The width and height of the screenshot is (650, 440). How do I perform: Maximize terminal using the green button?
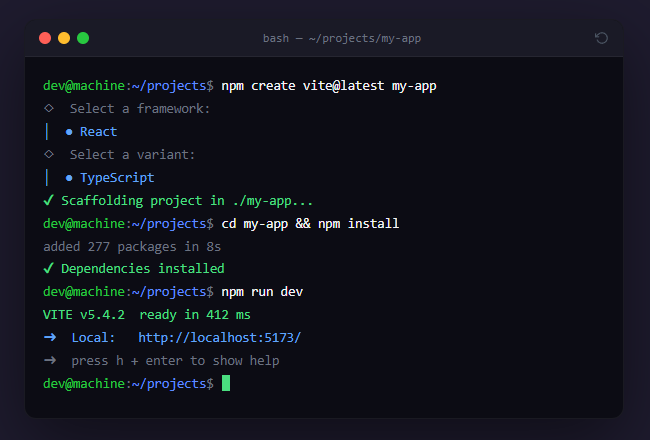click(x=83, y=38)
